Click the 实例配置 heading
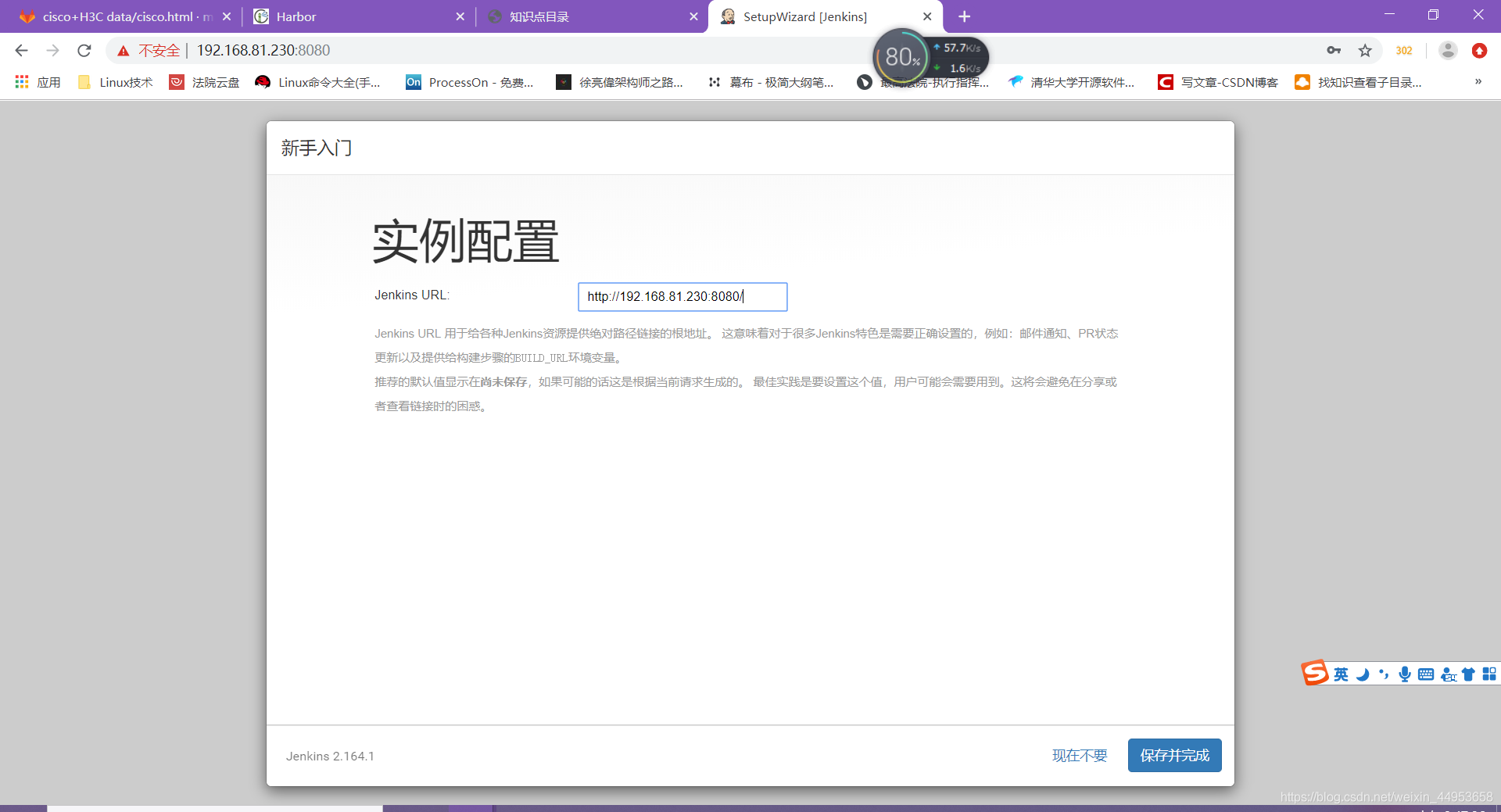This screenshot has height=812, width=1501. click(x=466, y=241)
